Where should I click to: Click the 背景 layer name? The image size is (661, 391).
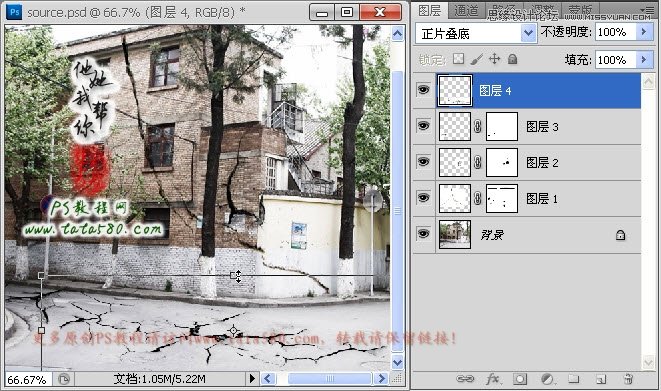[492, 235]
